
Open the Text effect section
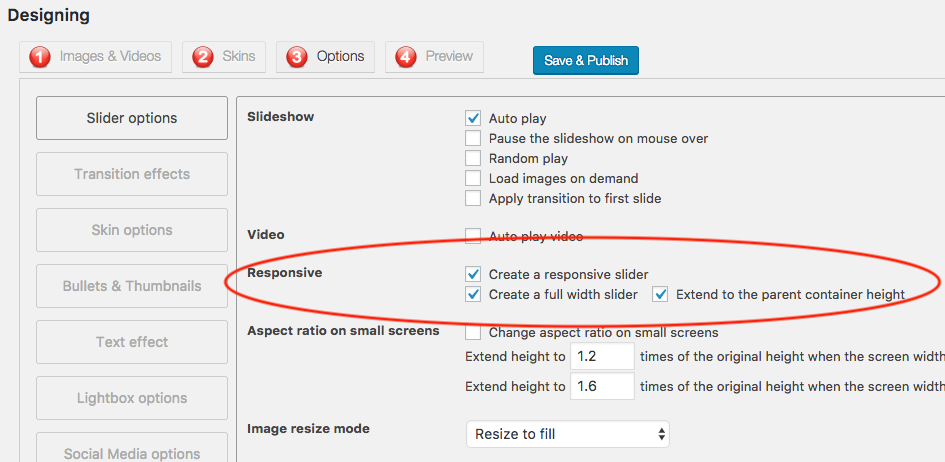[x=132, y=342]
